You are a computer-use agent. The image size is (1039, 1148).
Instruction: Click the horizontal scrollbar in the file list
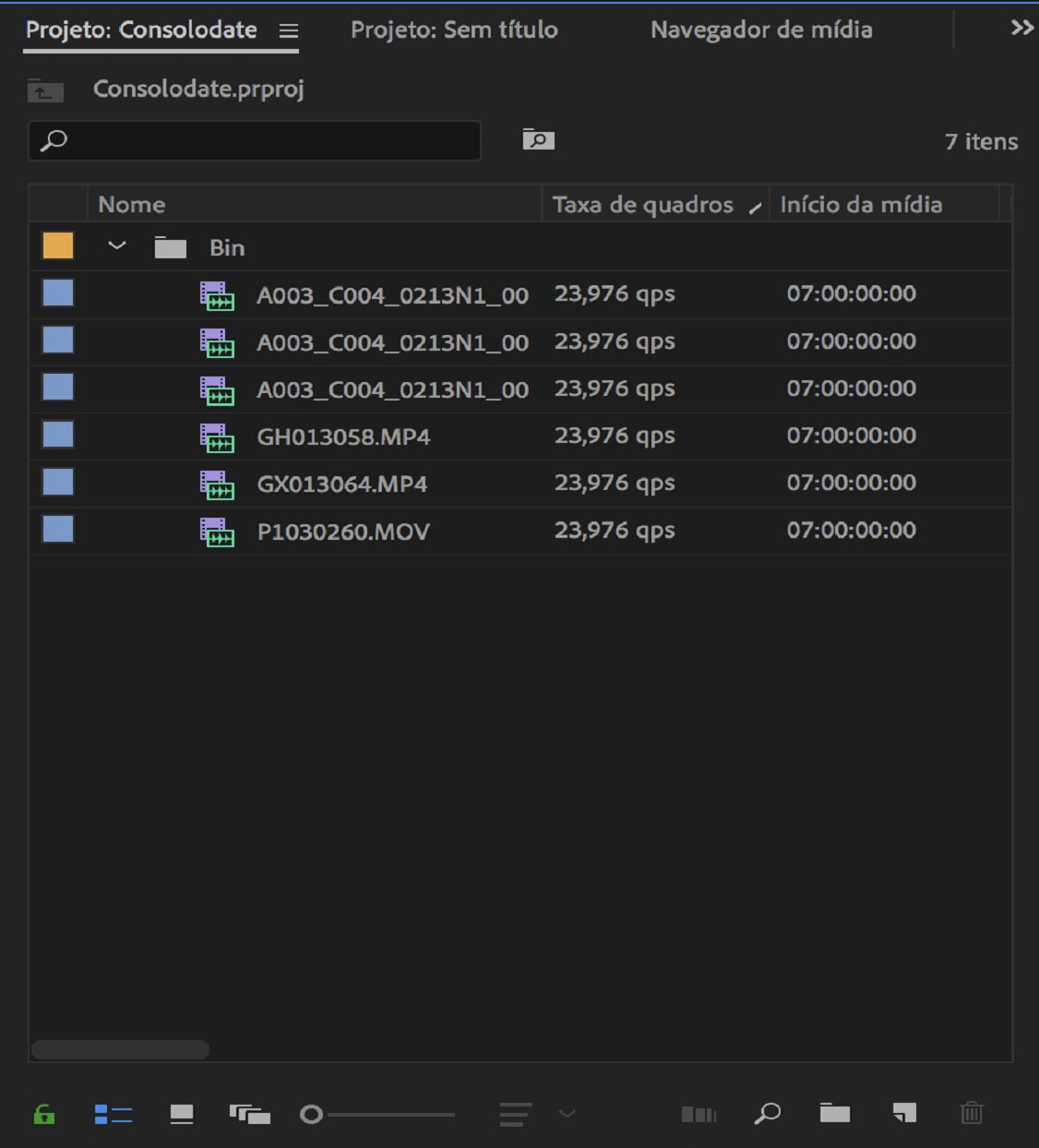pyautogui.click(x=120, y=1049)
